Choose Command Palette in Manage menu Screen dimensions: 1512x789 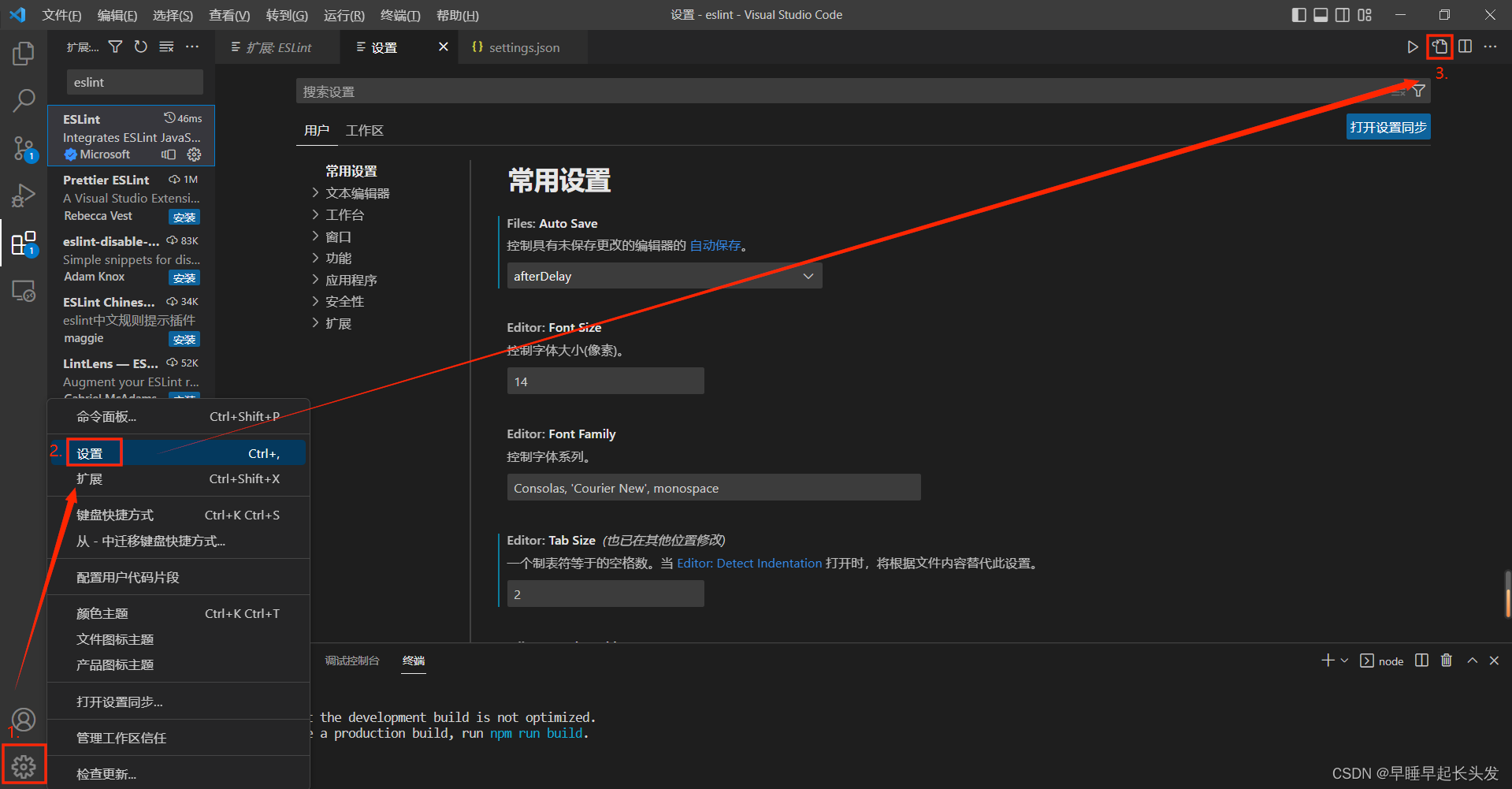(177, 416)
